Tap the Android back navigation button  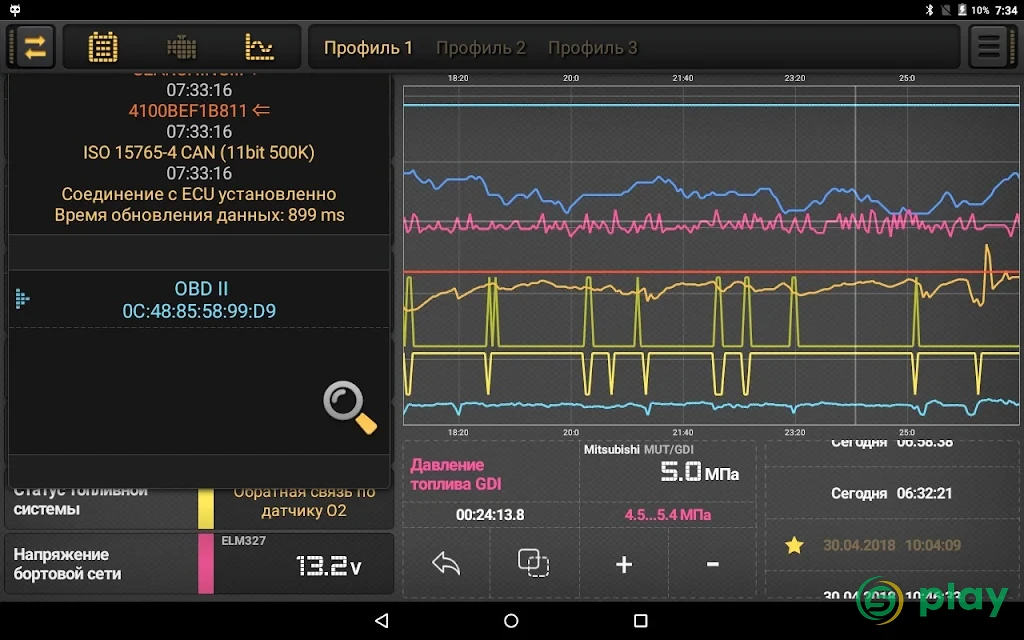[382, 620]
